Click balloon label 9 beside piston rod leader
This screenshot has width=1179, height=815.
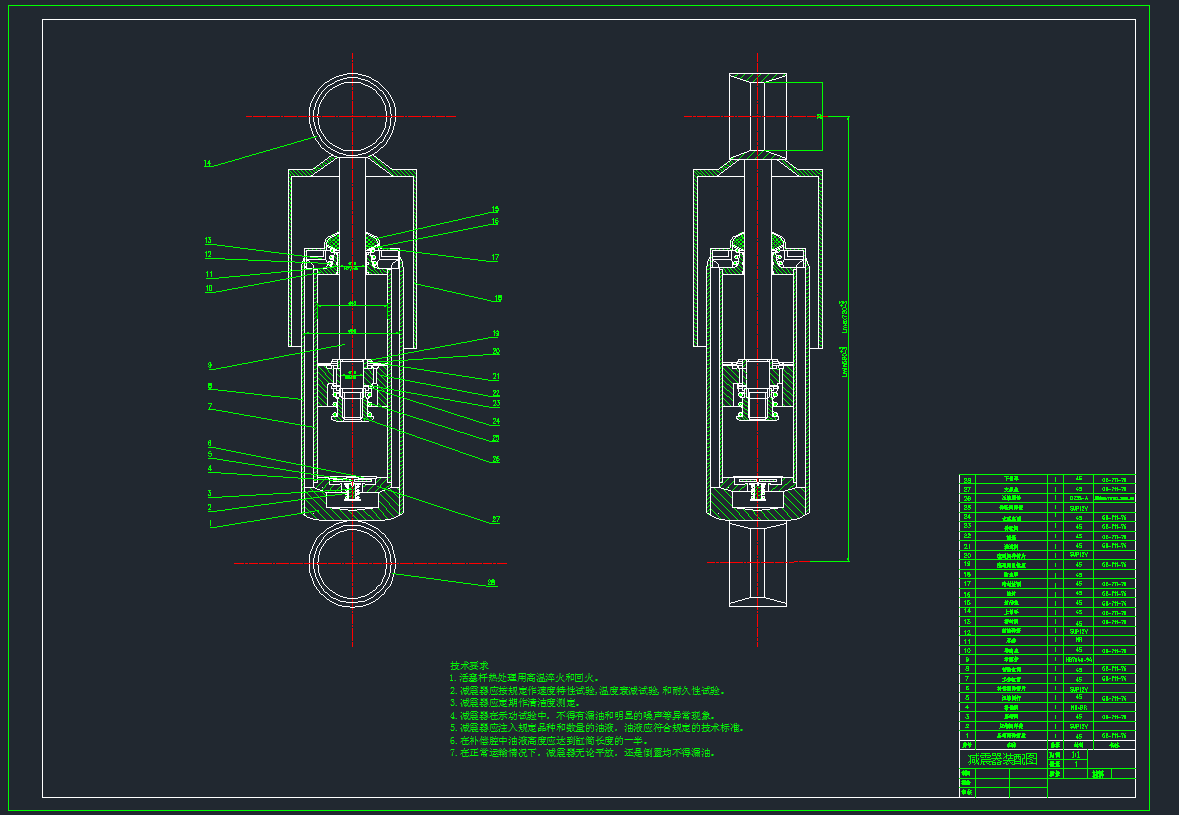coord(210,365)
